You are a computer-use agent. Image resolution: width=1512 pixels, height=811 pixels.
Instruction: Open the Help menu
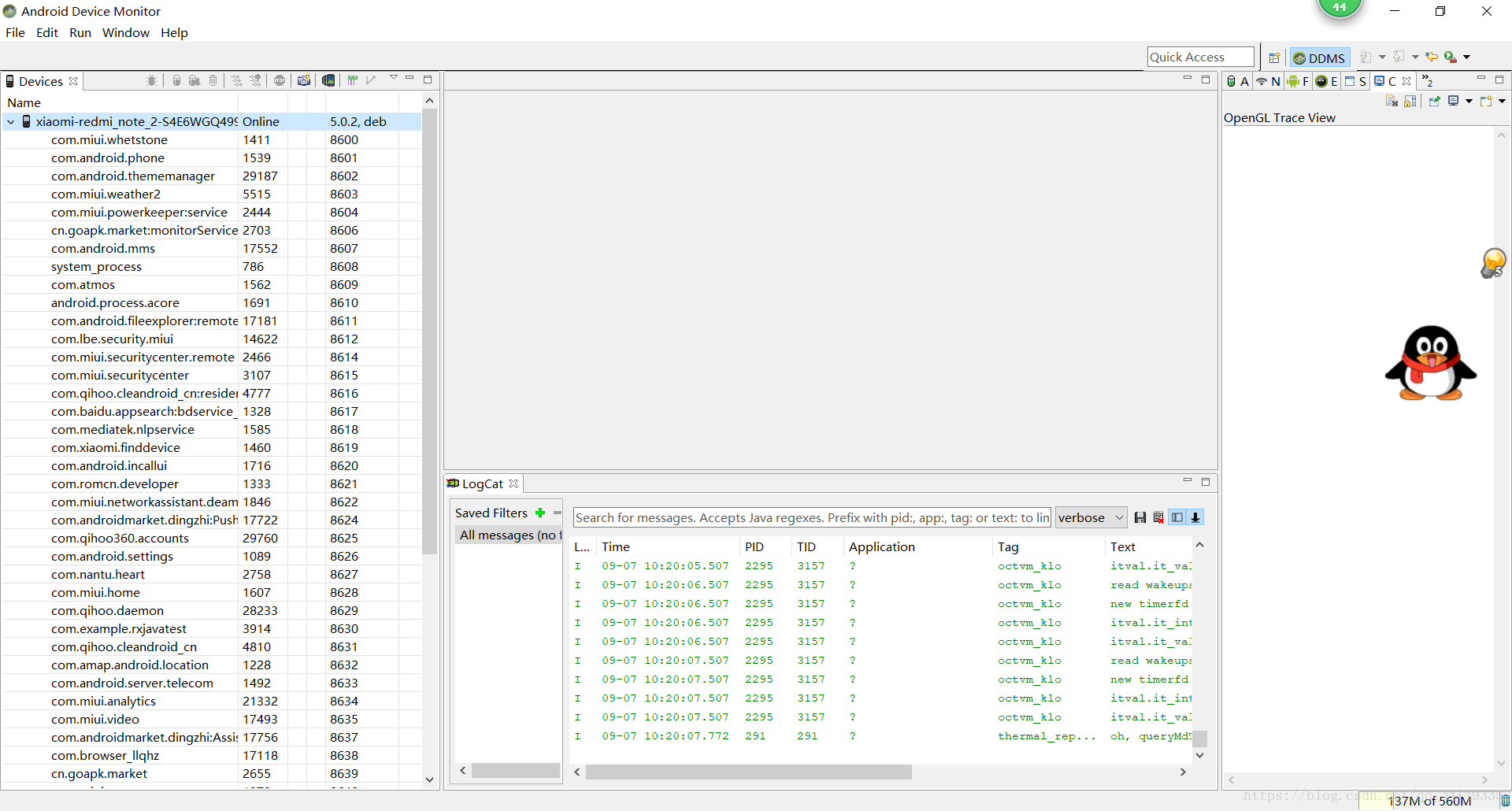pyautogui.click(x=174, y=33)
